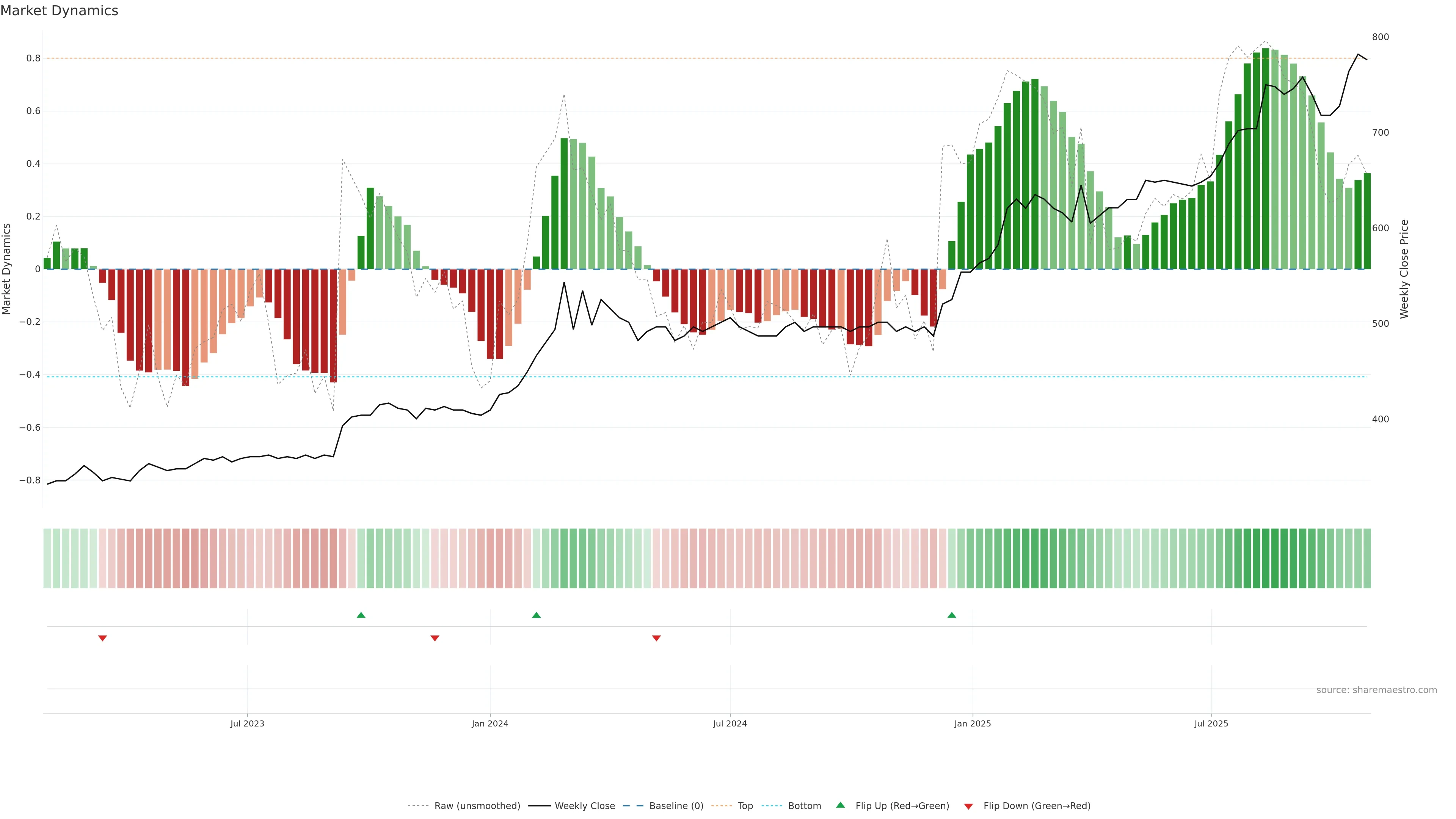This screenshot has width=1456, height=819.
Task: Click the source: sharemaestro.com text
Action: pos(1376,690)
